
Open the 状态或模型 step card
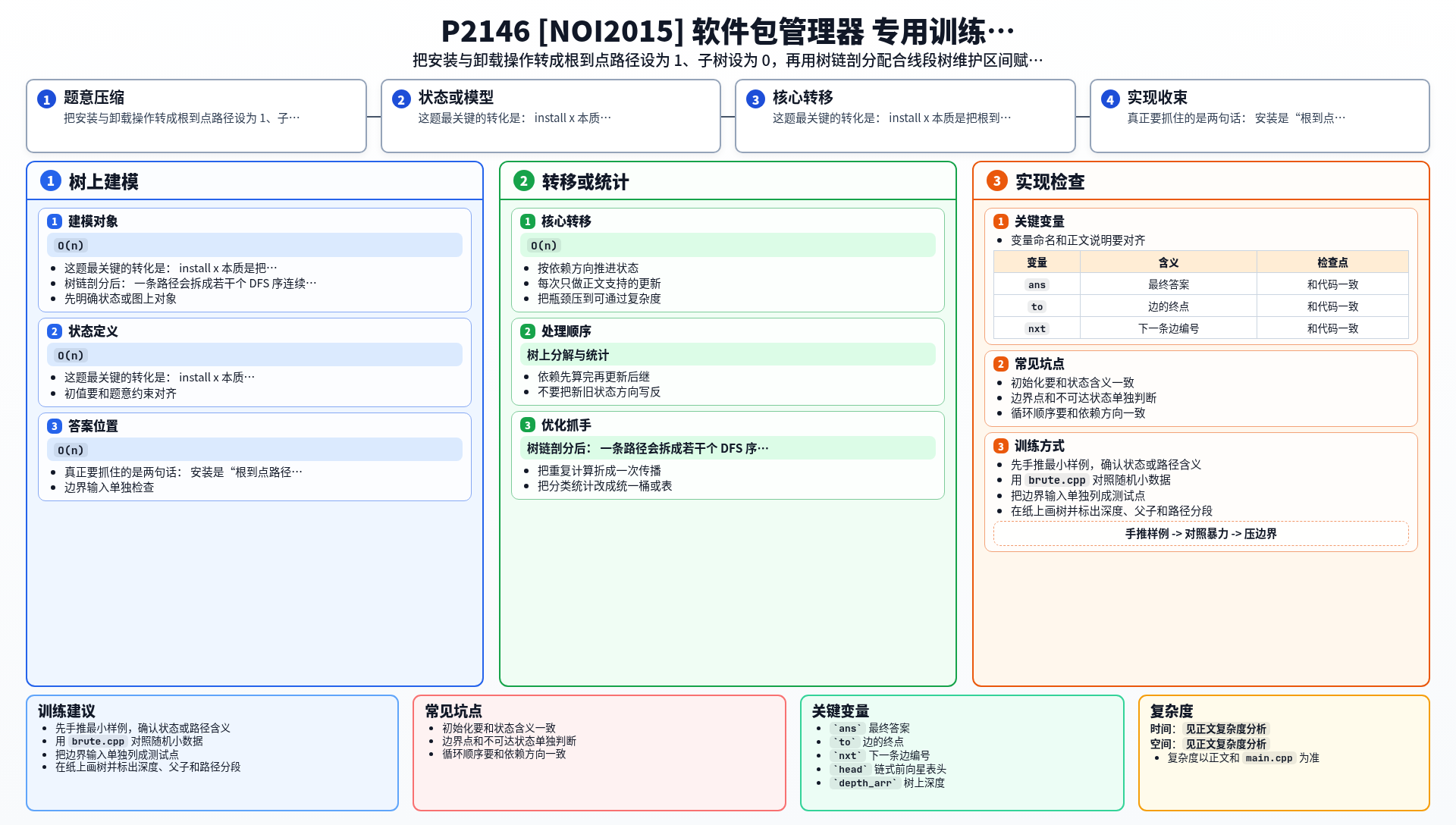pyautogui.click(x=551, y=116)
